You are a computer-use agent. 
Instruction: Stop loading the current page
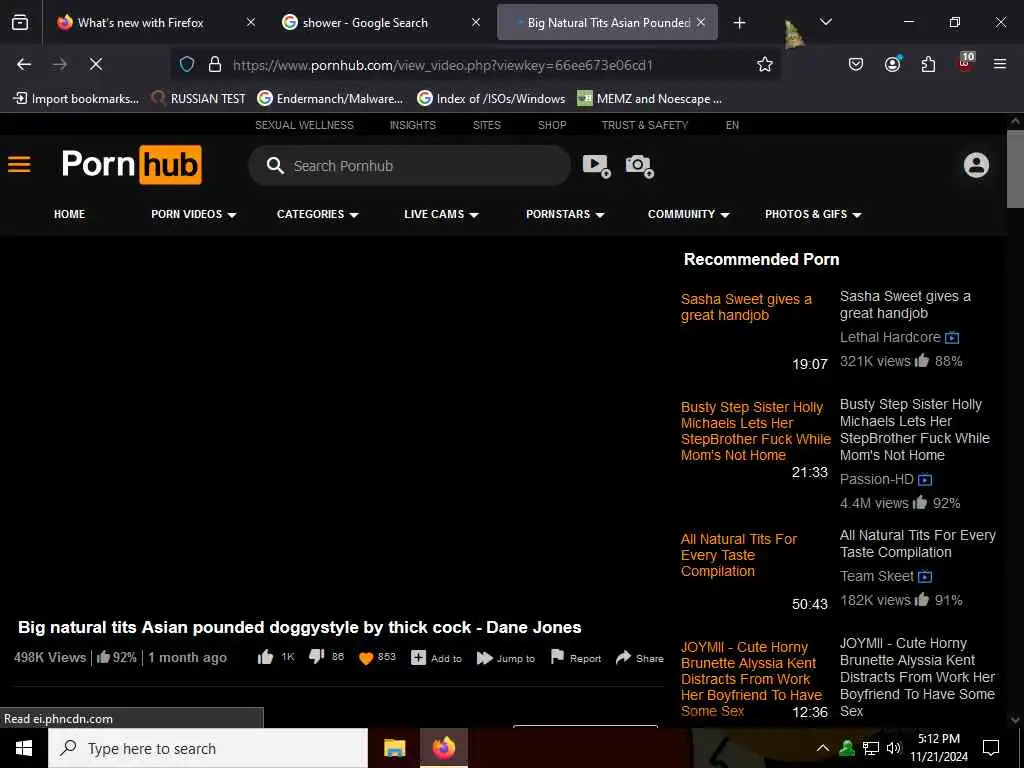click(95, 64)
